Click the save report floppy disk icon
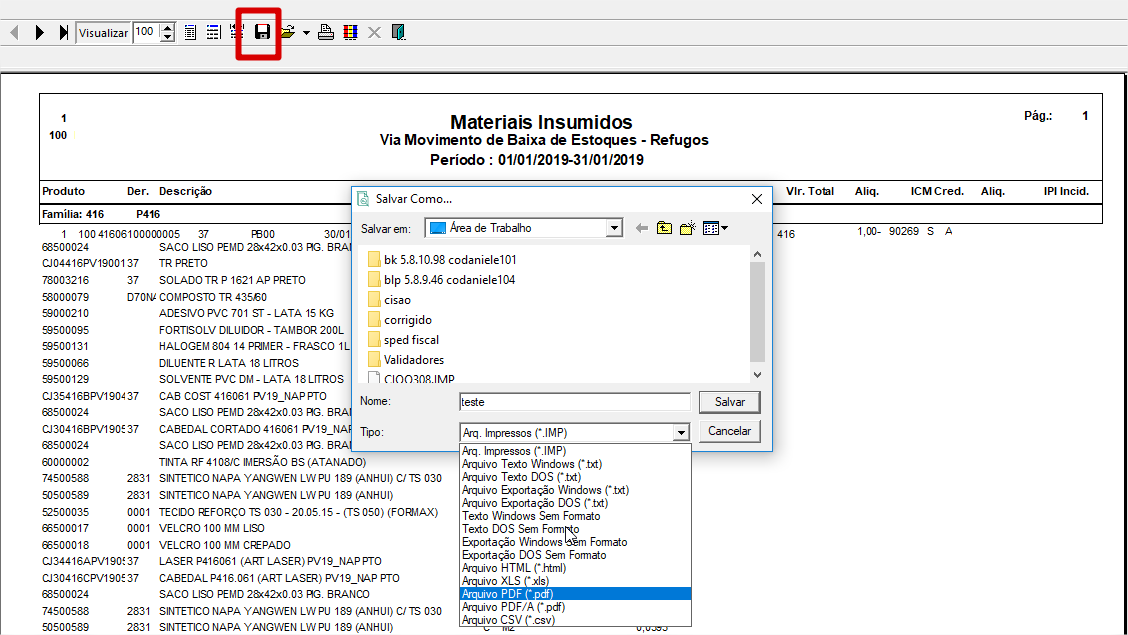This screenshot has height=635, width=1128. [262, 32]
